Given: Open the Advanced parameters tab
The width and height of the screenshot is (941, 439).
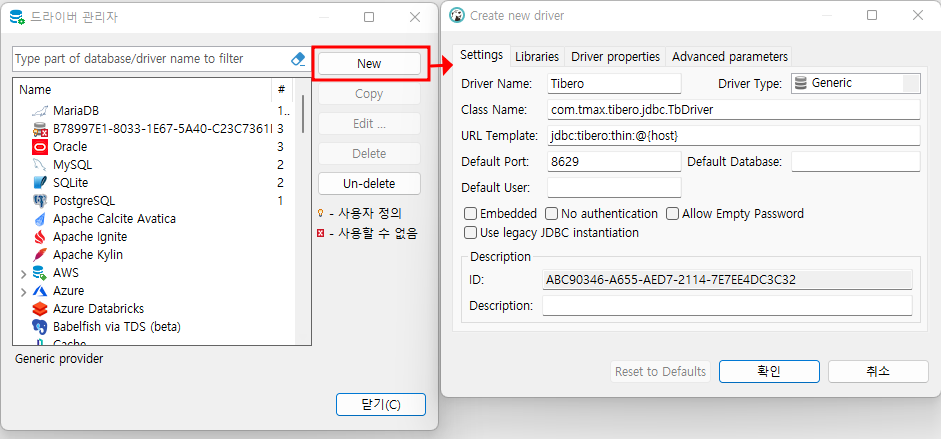Looking at the screenshot, I should coord(729,56).
